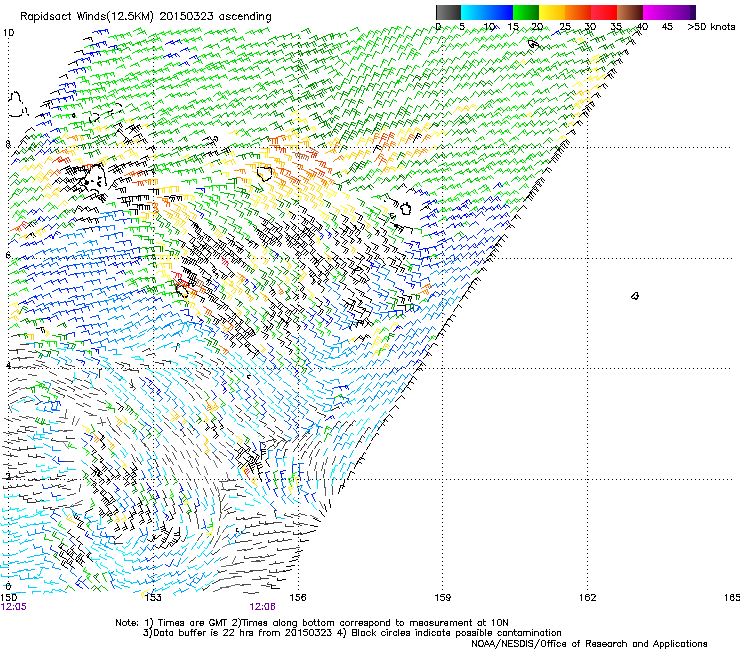Click the small island outline near the legend
The height and width of the screenshot is (650, 740).
point(533,44)
